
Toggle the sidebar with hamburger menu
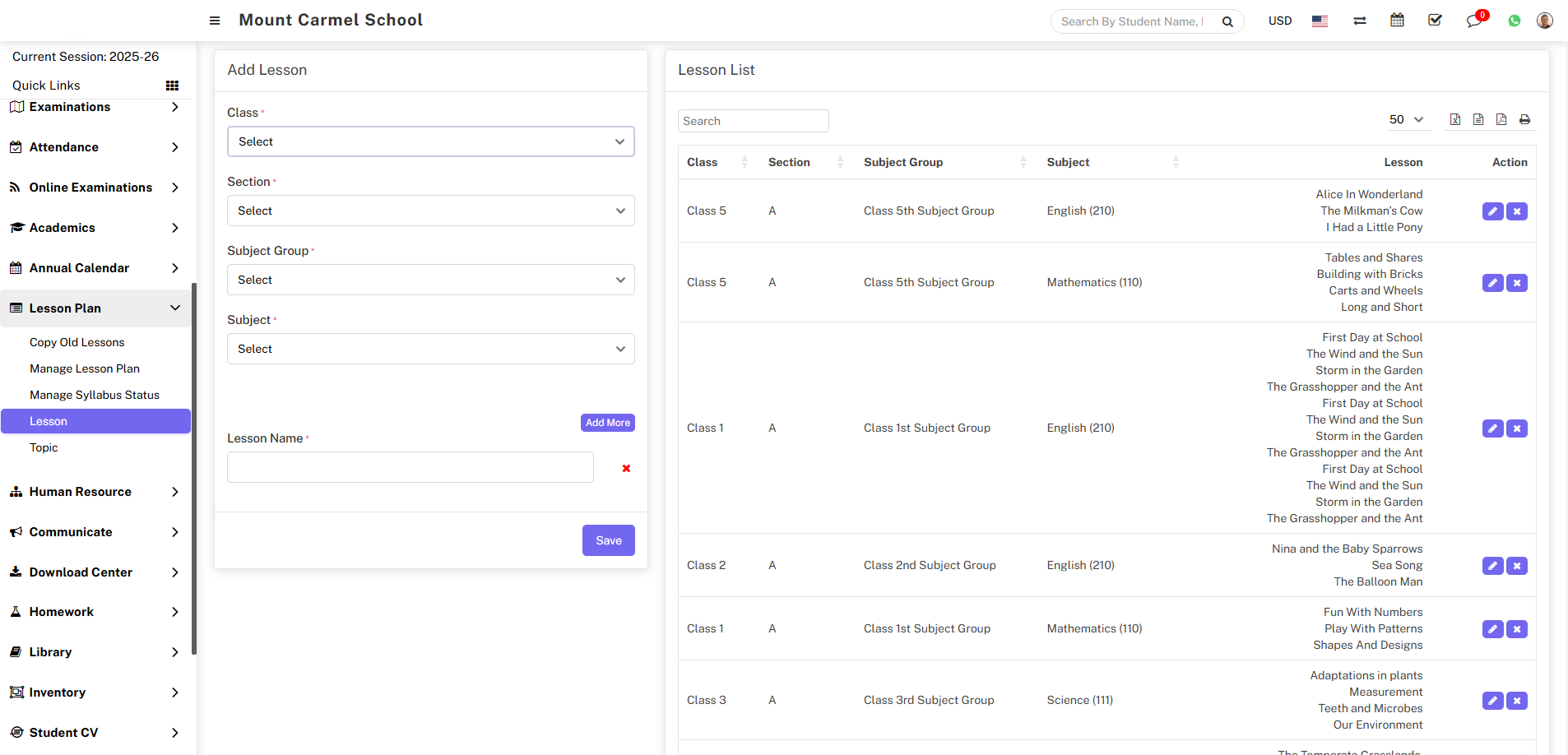215,21
